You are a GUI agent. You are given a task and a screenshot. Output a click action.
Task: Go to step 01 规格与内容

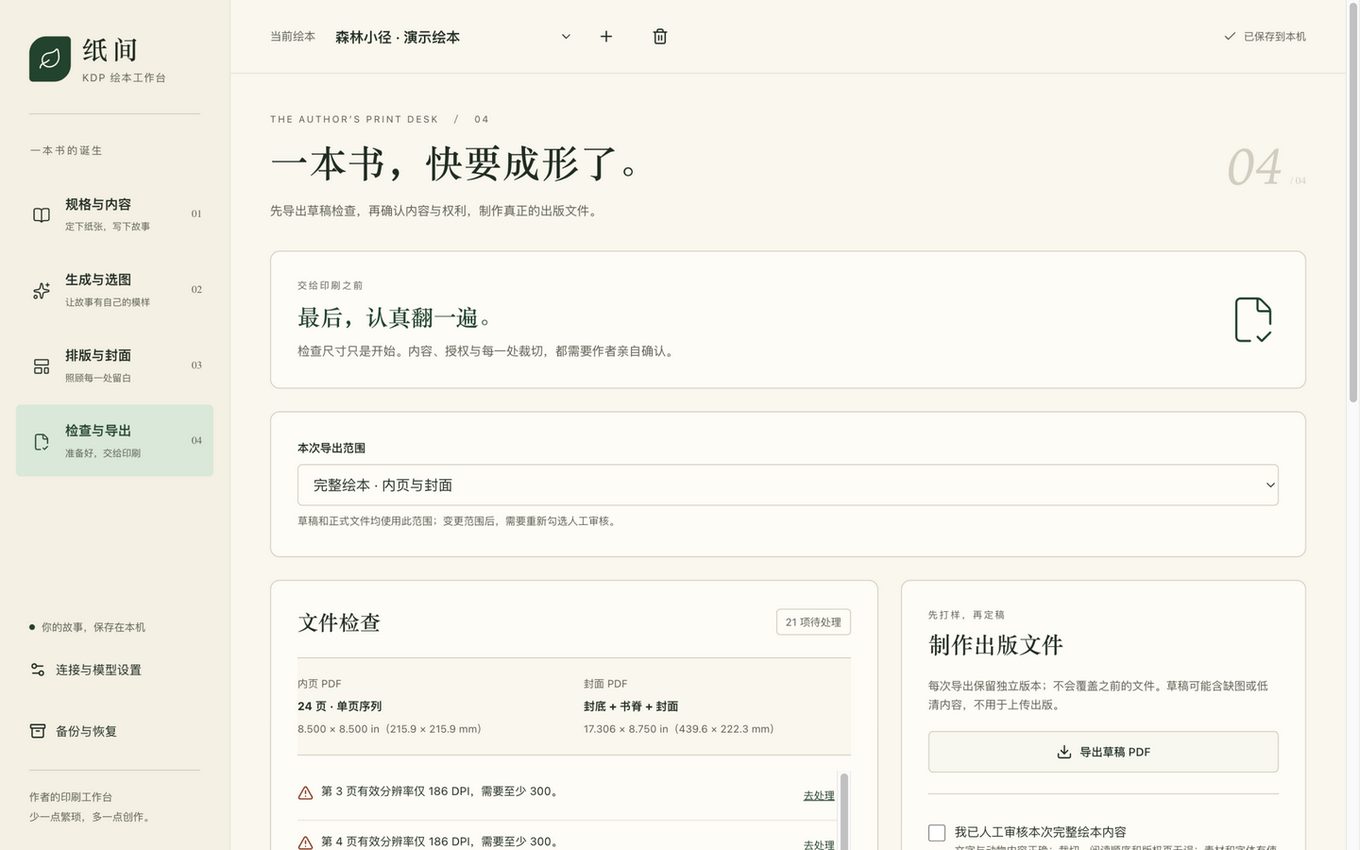tap(115, 214)
